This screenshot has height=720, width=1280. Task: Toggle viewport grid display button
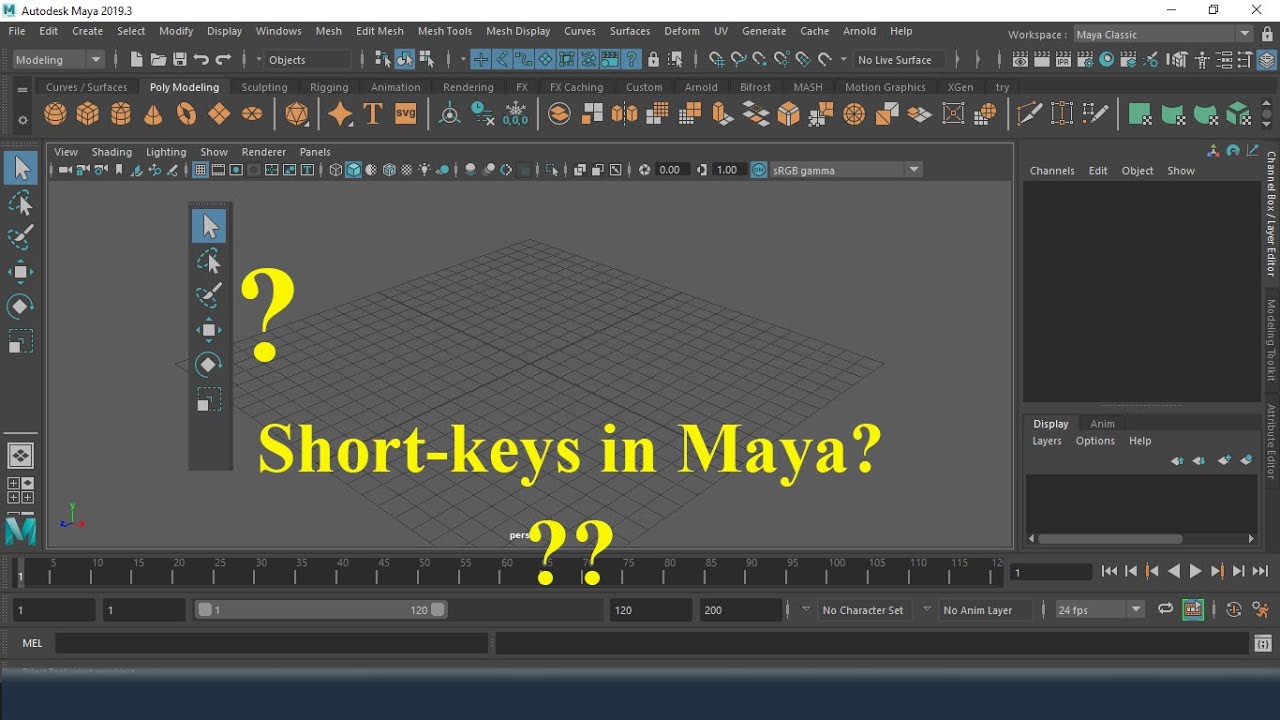[200, 170]
